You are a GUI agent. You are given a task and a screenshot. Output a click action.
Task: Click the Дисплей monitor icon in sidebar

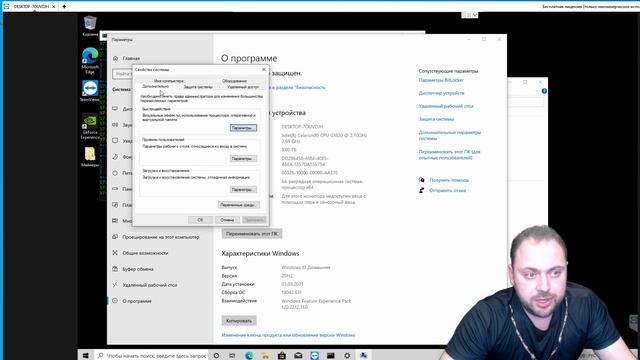pyautogui.click(x=116, y=109)
